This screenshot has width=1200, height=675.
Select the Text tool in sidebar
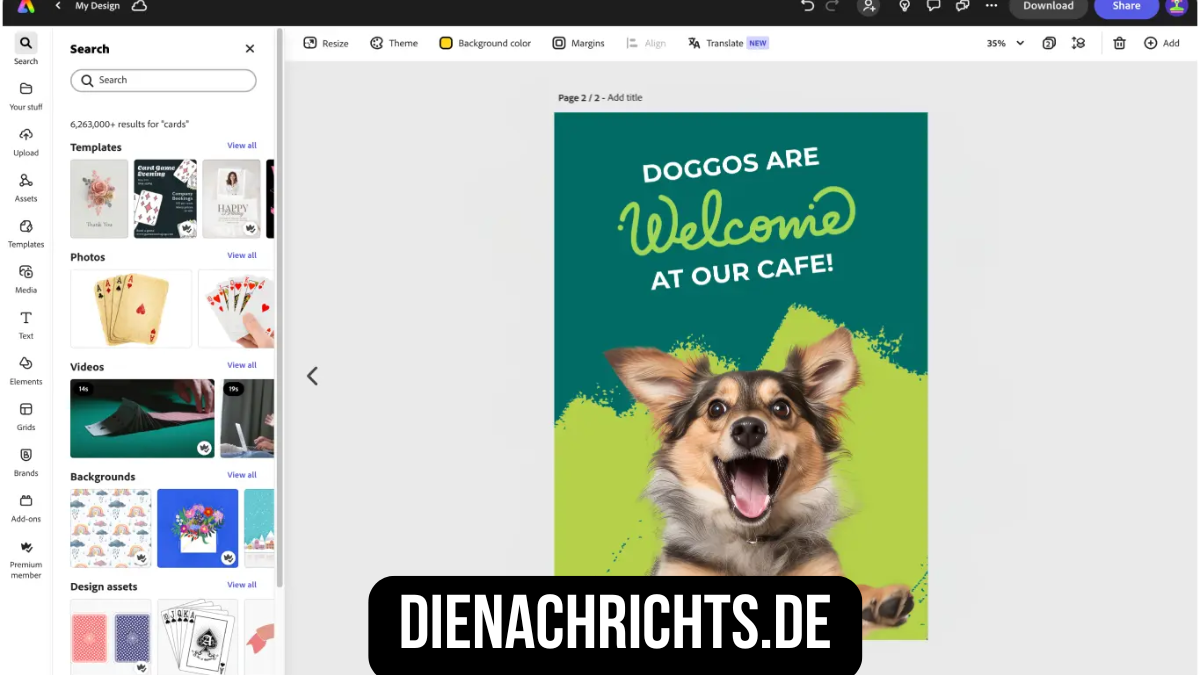[26, 318]
